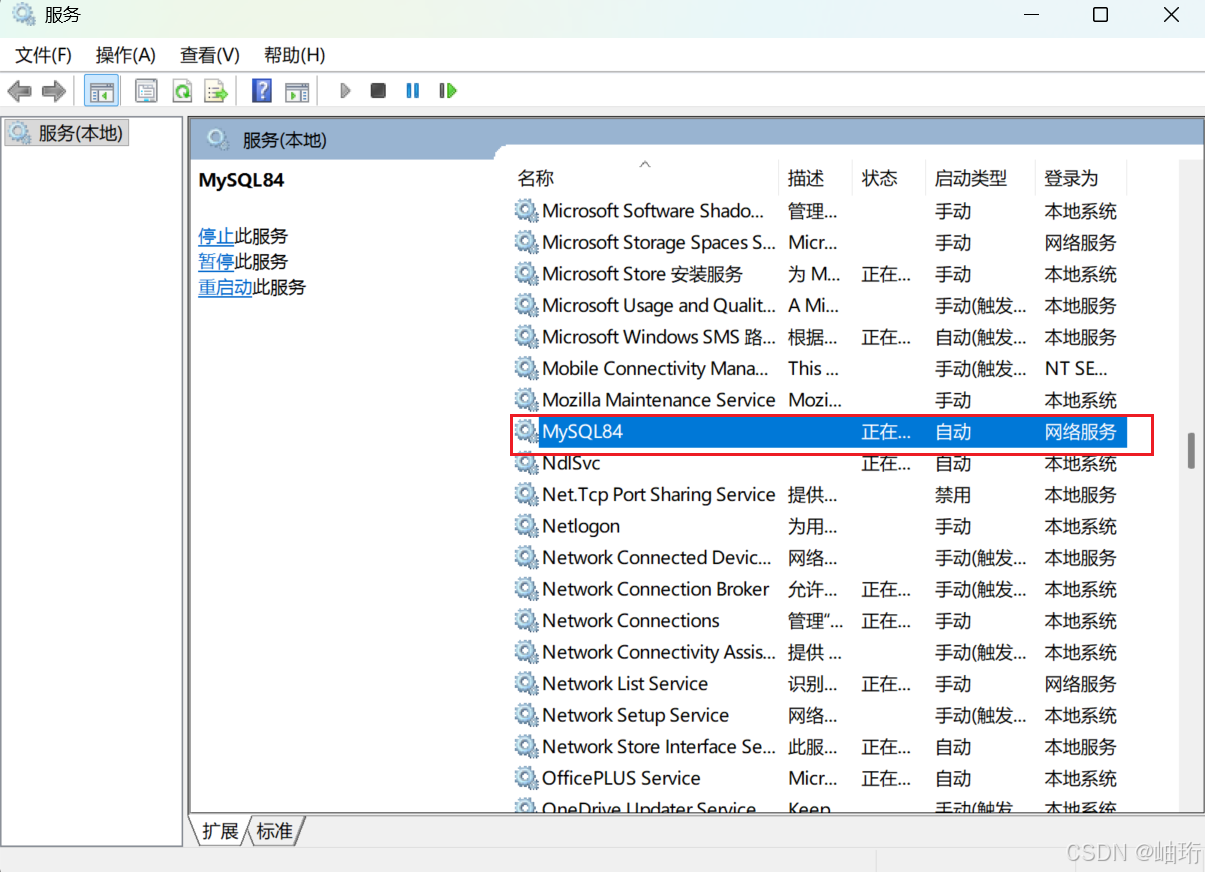
Task: Open the Properties toolbar icon
Action: point(147,91)
